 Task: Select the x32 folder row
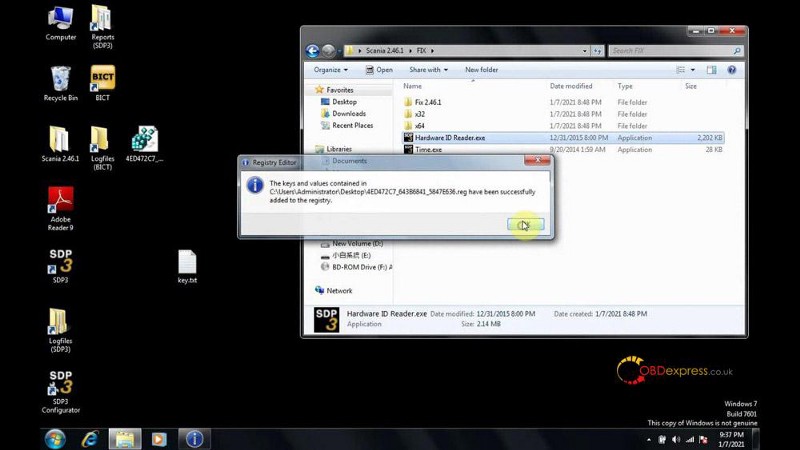[563, 114]
